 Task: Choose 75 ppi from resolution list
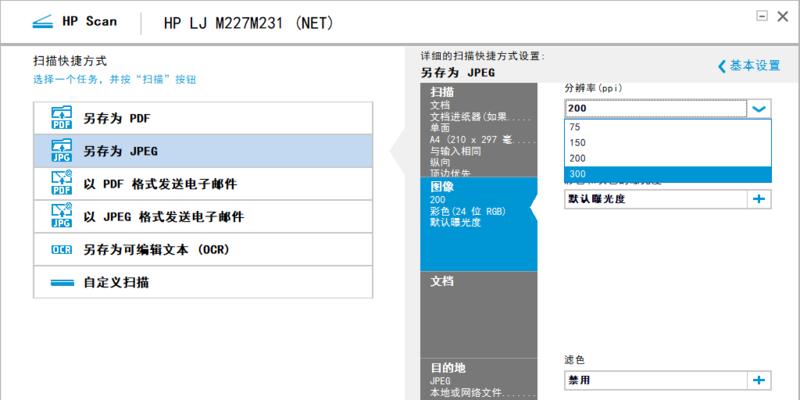668,128
